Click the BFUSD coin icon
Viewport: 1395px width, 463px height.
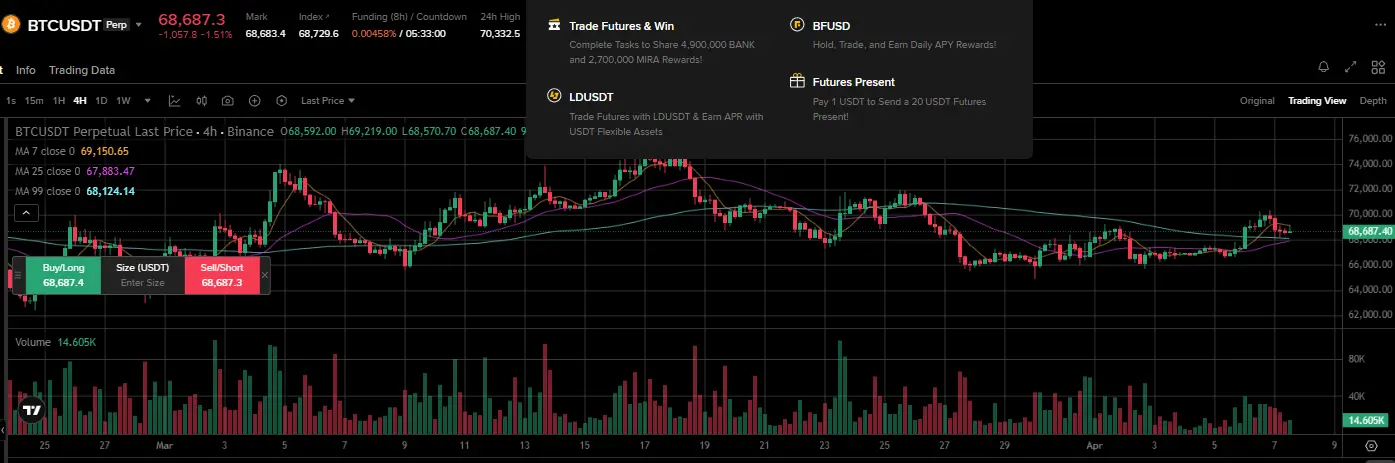tap(797, 25)
